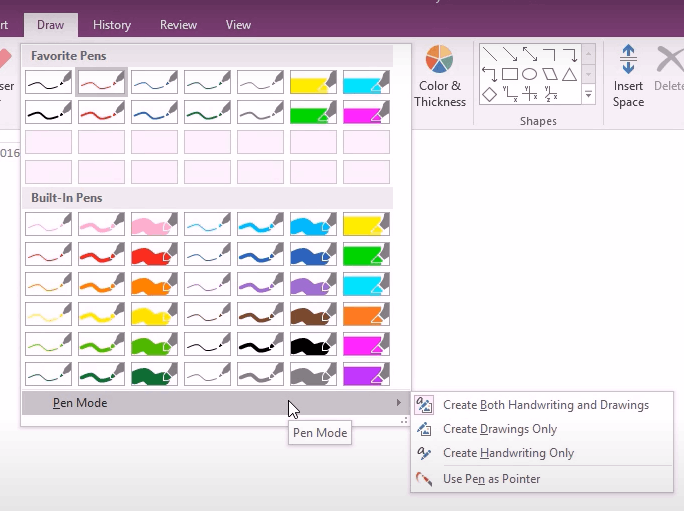
Task: Pick thick green favorite pen
Action: tap(207, 112)
